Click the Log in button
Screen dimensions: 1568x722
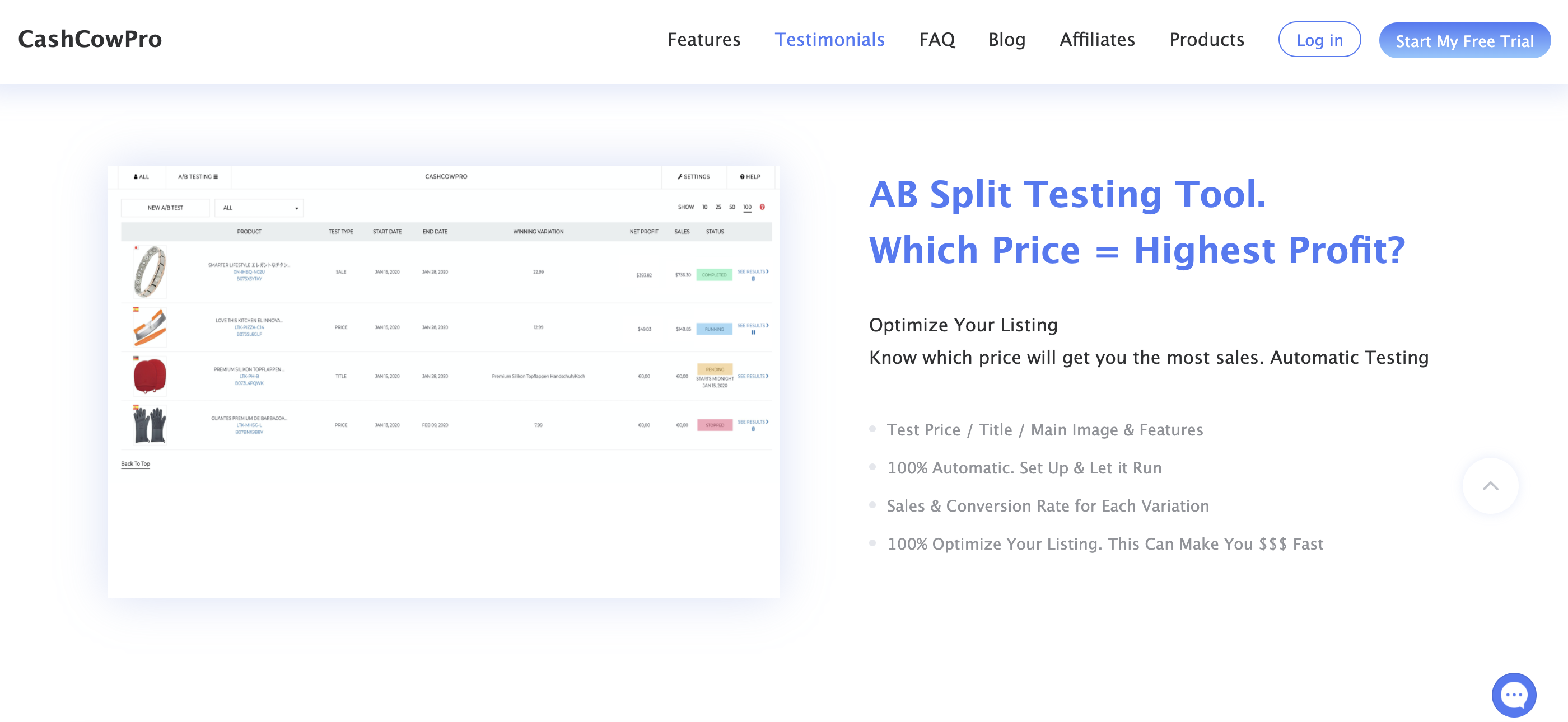tap(1319, 40)
